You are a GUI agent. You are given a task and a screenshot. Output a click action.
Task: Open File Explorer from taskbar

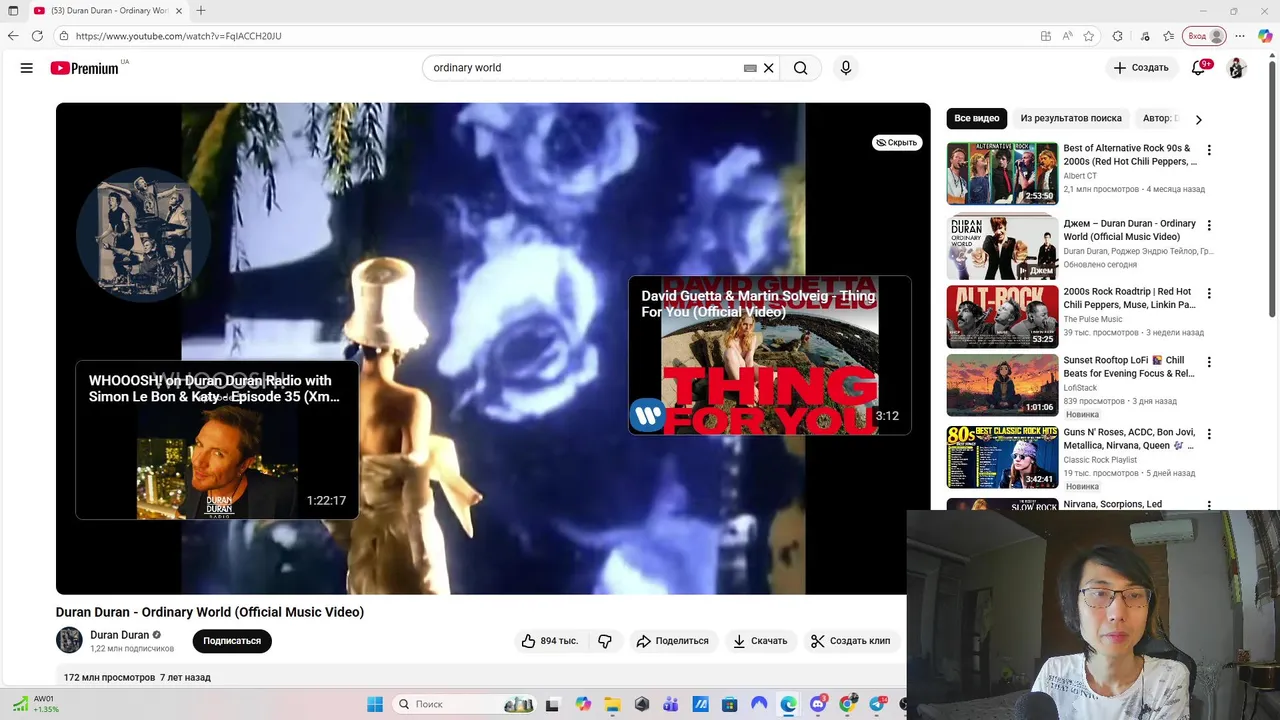[612, 704]
